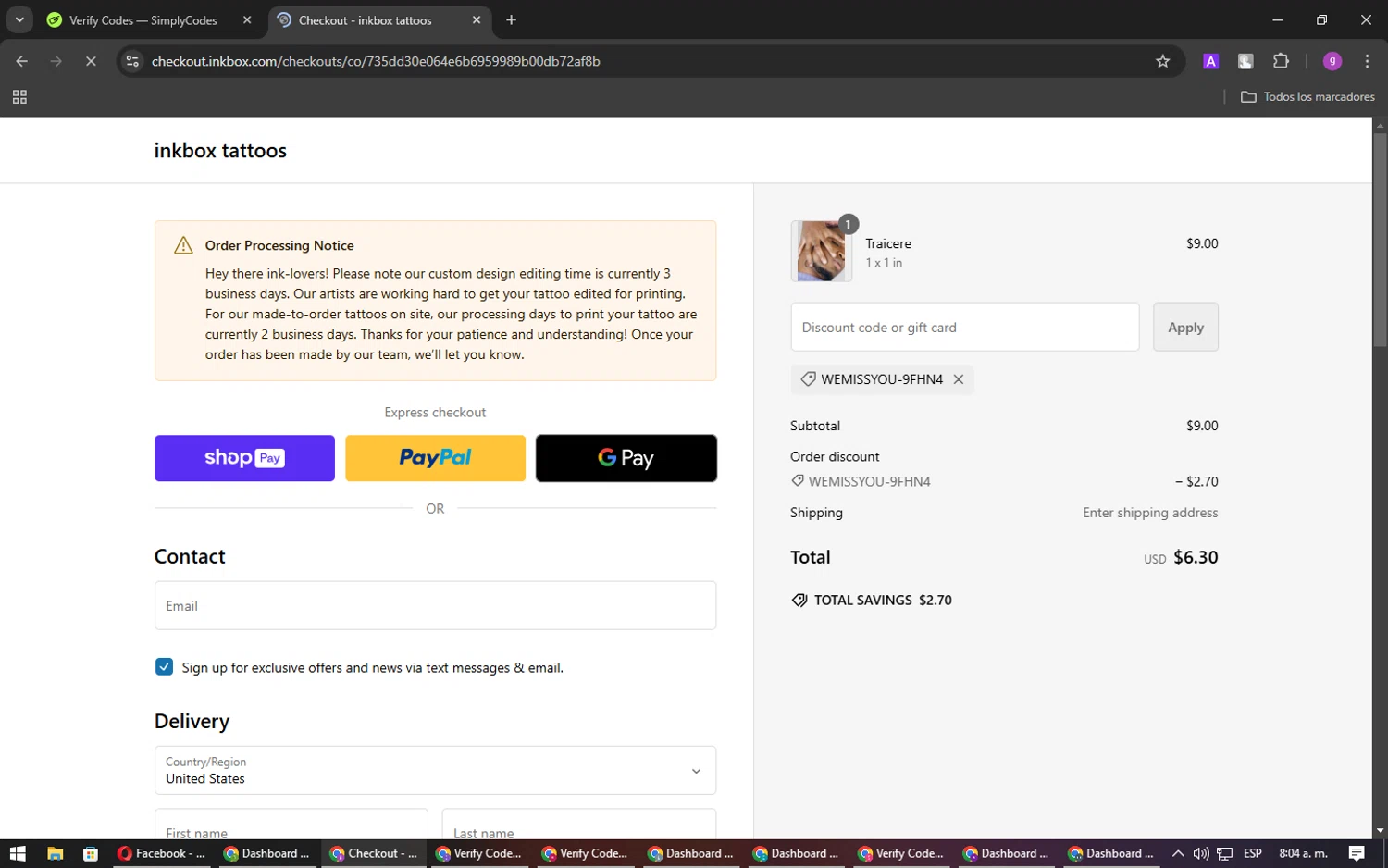This screenshot has height=868, width=1388.
Task: Remove the WEMISSYOU-9FHN4 discount tag
Action: (959, 379)
